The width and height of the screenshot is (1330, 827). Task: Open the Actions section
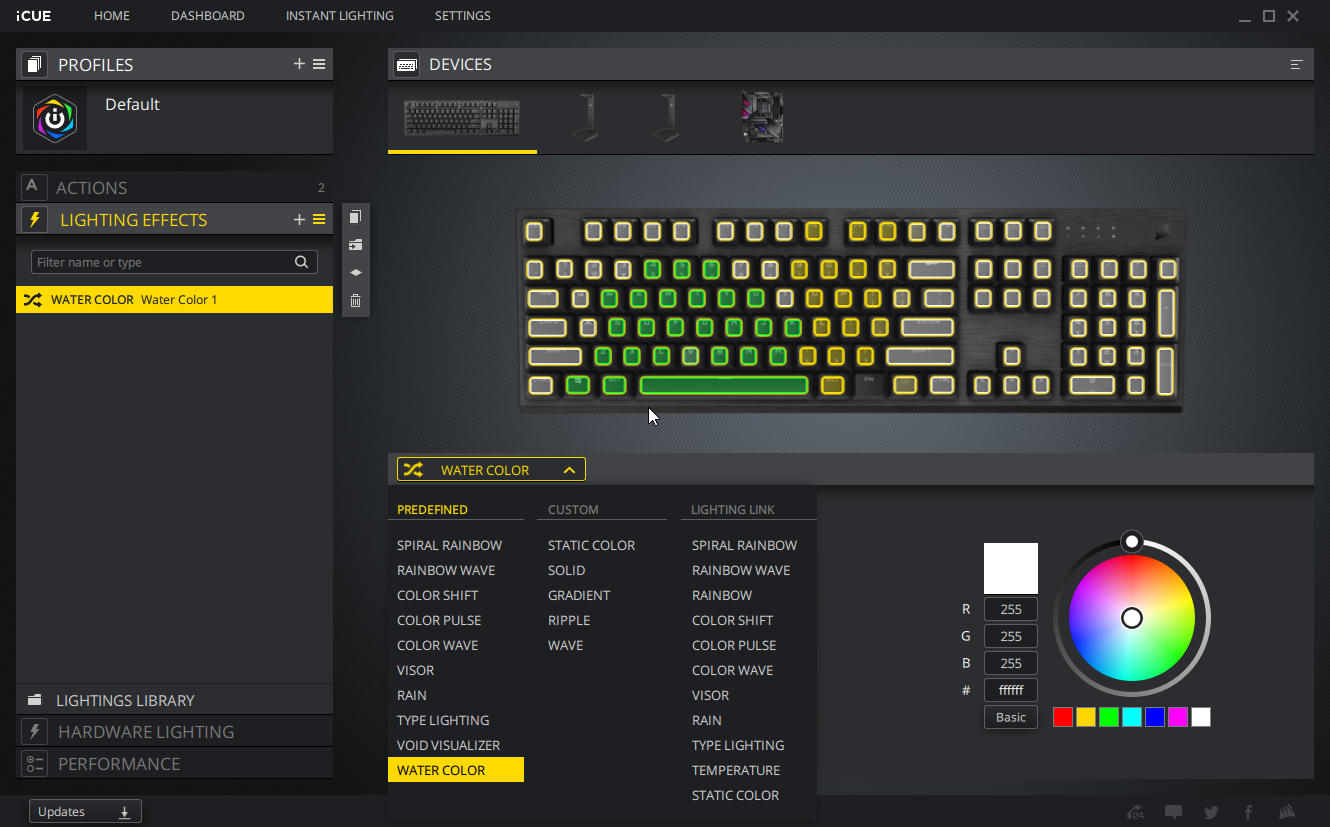point(174,187)
